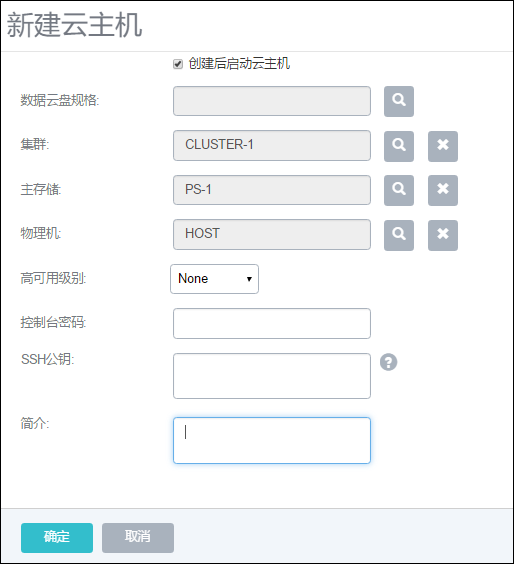Viewport: 514px width, 564px height.
Task: Open cluster search for CLUSTER-1
Action: tap(399, 146)
